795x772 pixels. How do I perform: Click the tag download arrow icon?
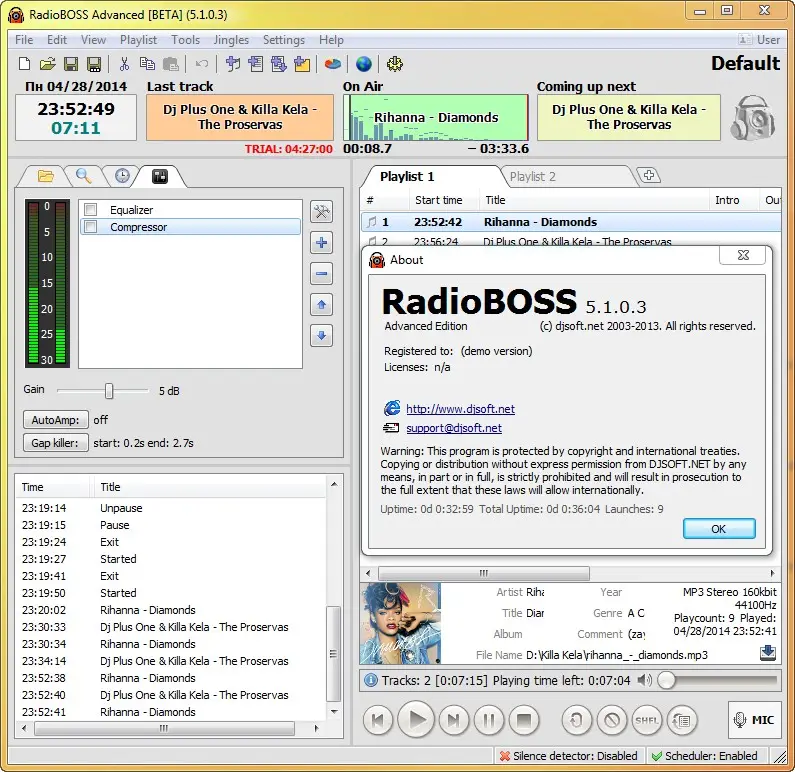tap(768, 652)
